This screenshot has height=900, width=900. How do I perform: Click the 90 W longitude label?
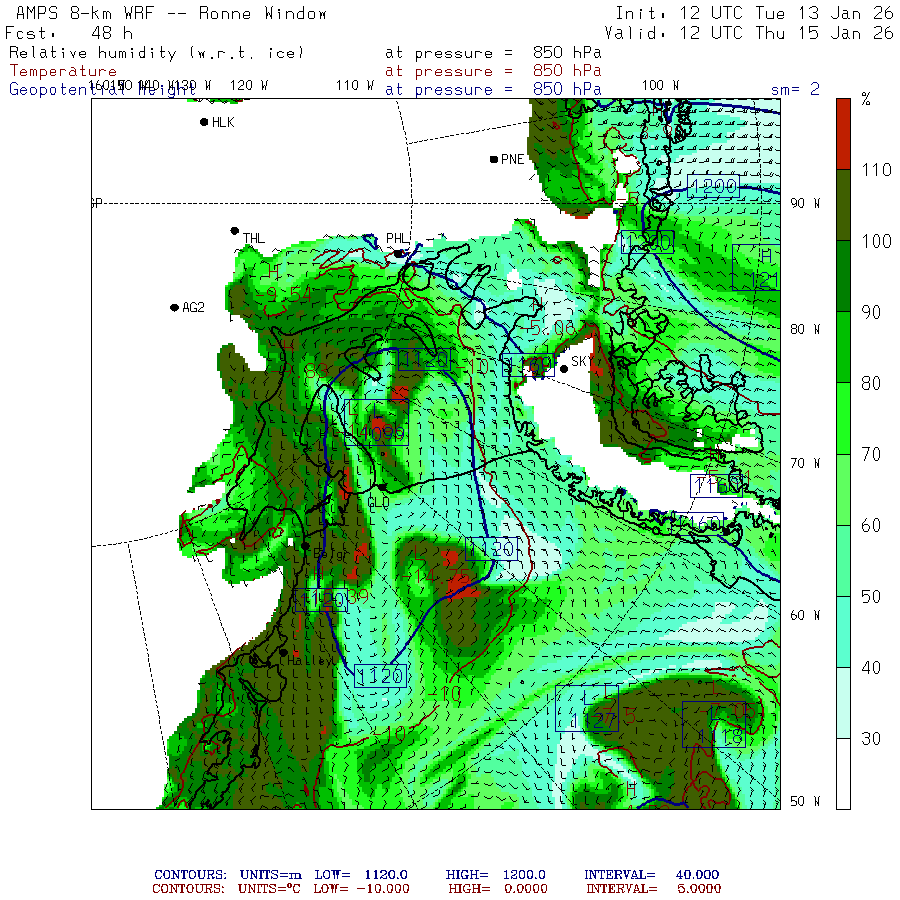(x=805, y=203)
